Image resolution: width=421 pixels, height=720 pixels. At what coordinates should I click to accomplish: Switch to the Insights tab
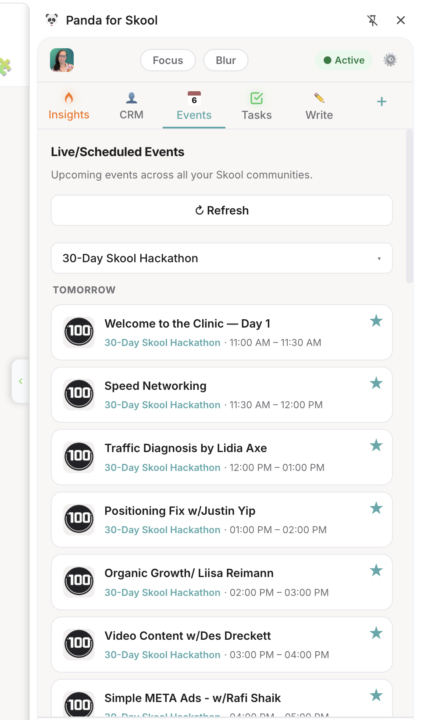click(x=69, y=106)
